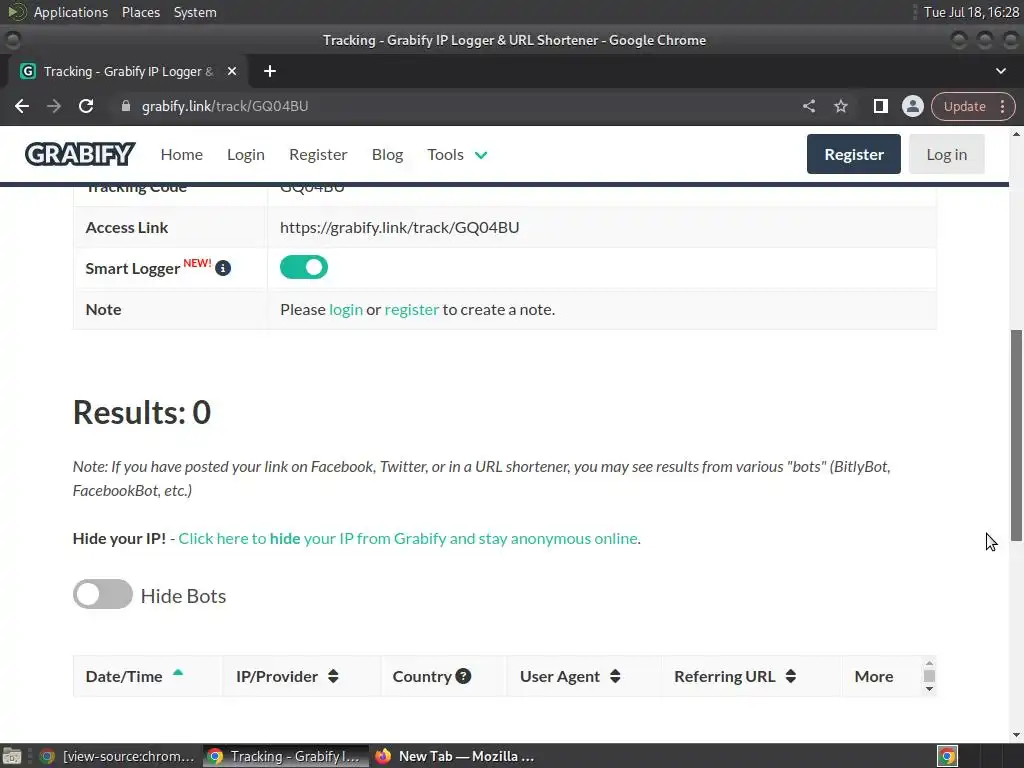Close the Tracking - Grabify tab
1024x768 pixels.
[x=232, y=71]
